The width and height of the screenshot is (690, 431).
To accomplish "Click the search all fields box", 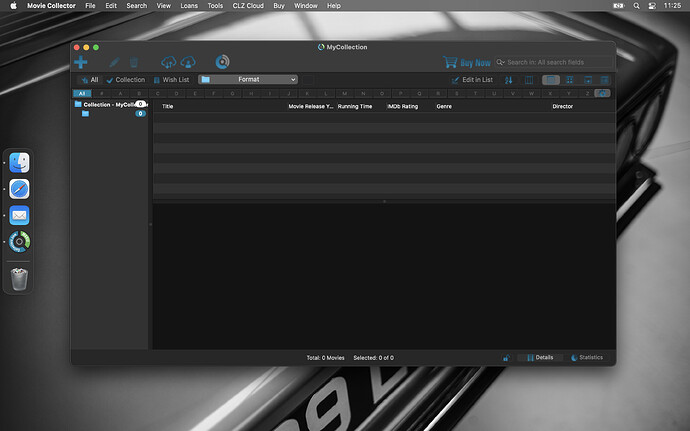I will tap(555, 62).
